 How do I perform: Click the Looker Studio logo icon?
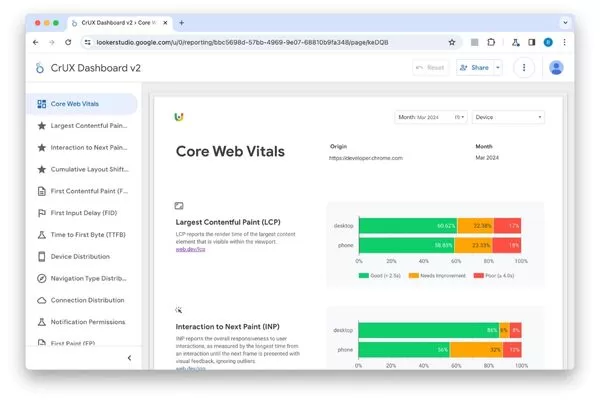[x=40, y=68]
